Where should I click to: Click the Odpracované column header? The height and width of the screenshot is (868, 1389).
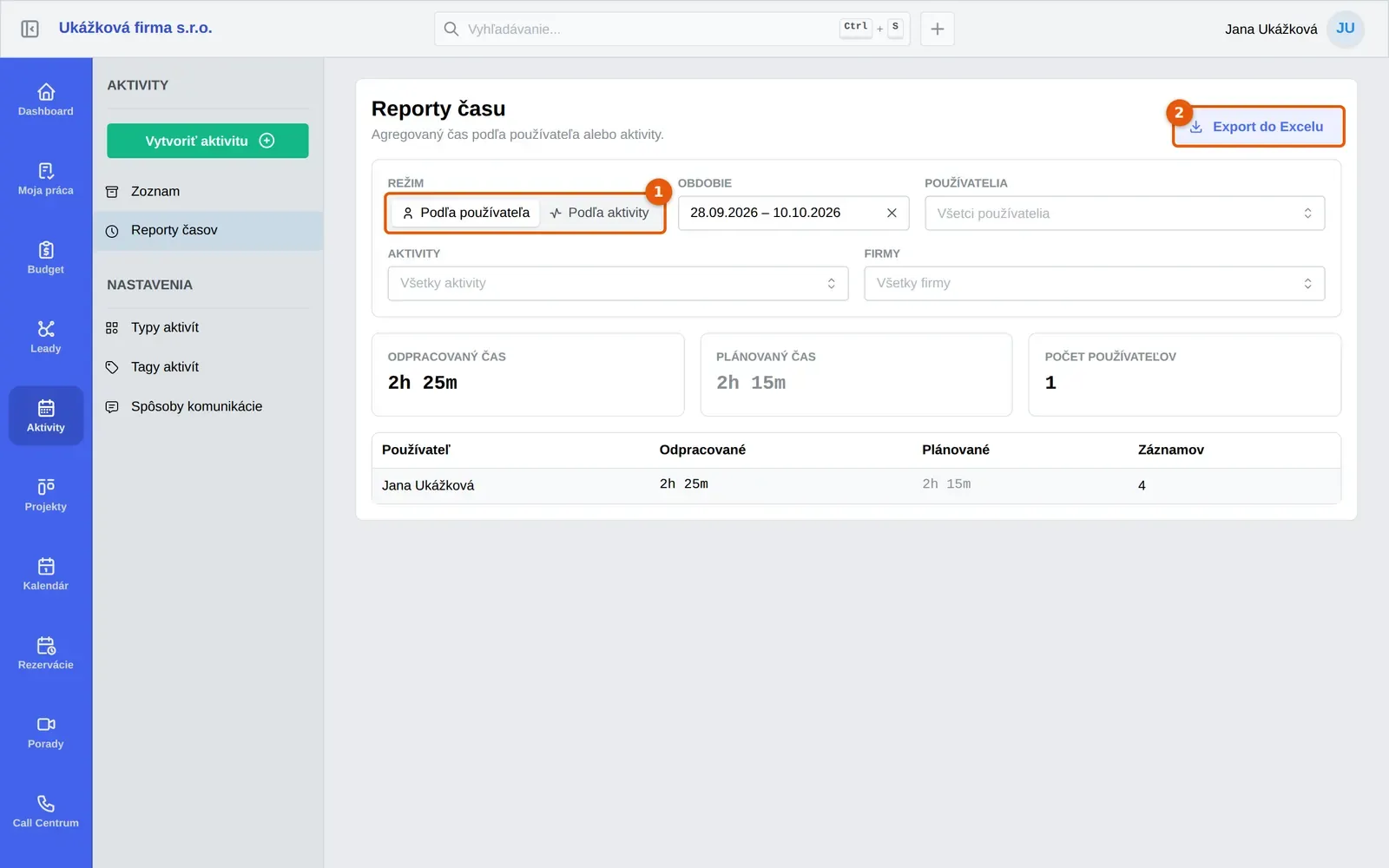(702, 450)
